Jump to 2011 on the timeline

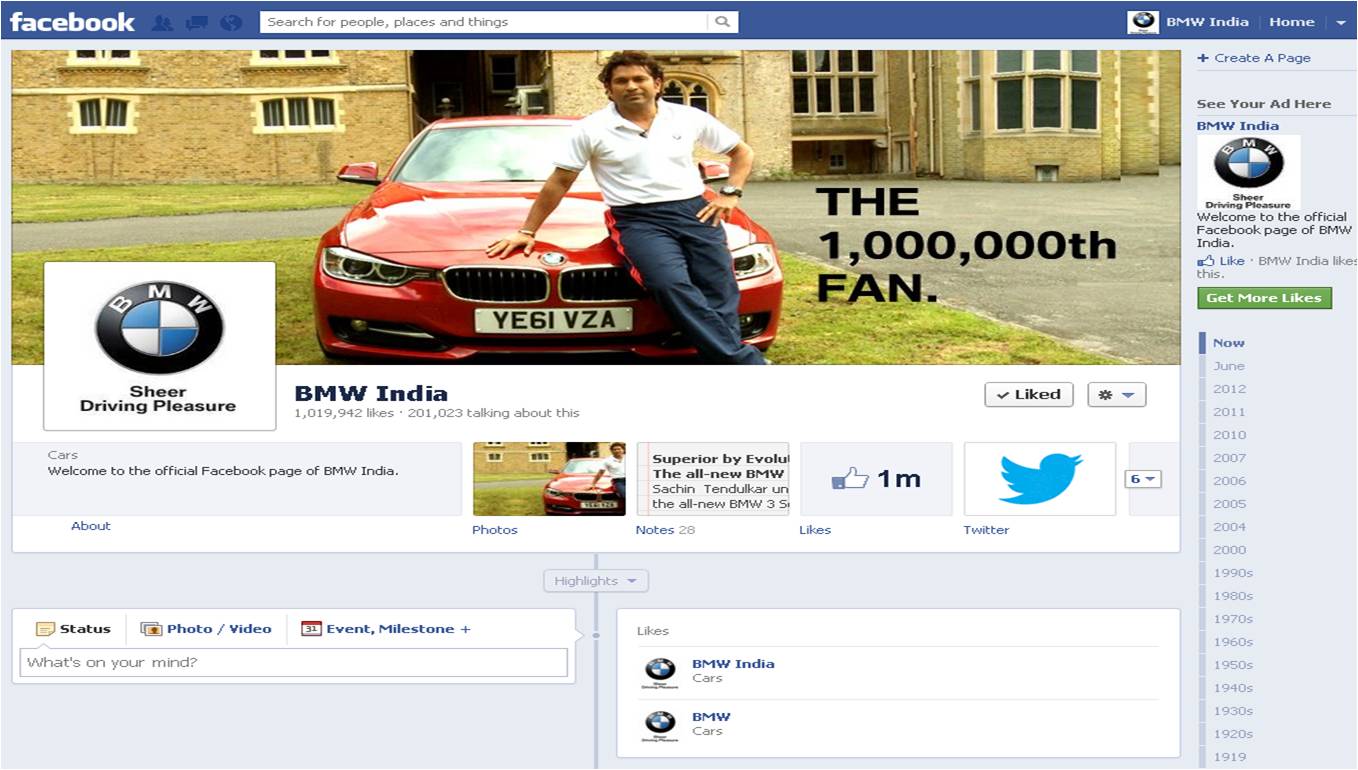[x=1230, y=412]
